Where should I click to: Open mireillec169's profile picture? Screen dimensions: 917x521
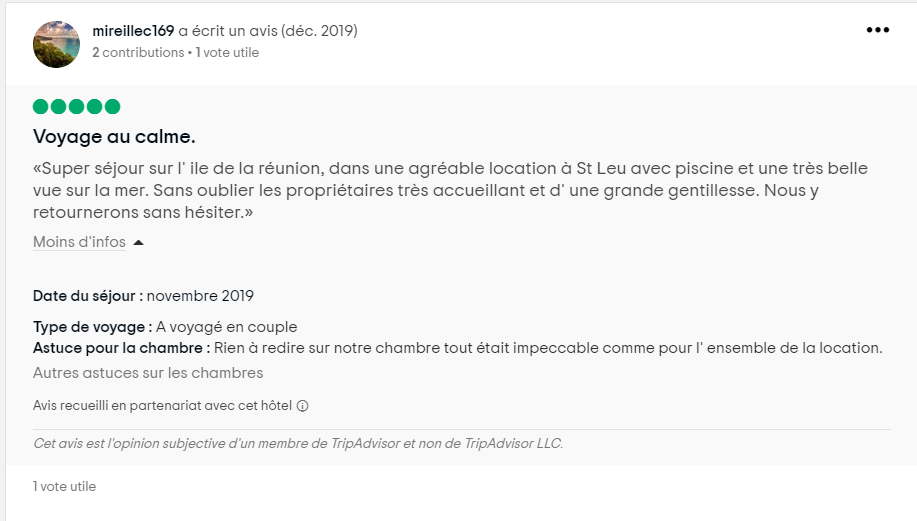56,44
